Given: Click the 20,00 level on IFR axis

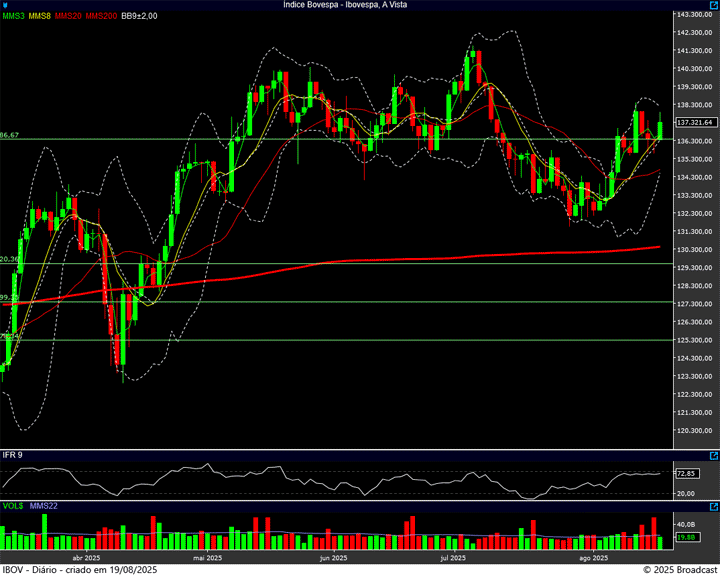Looking at the screenshot, I should point(687,494).
